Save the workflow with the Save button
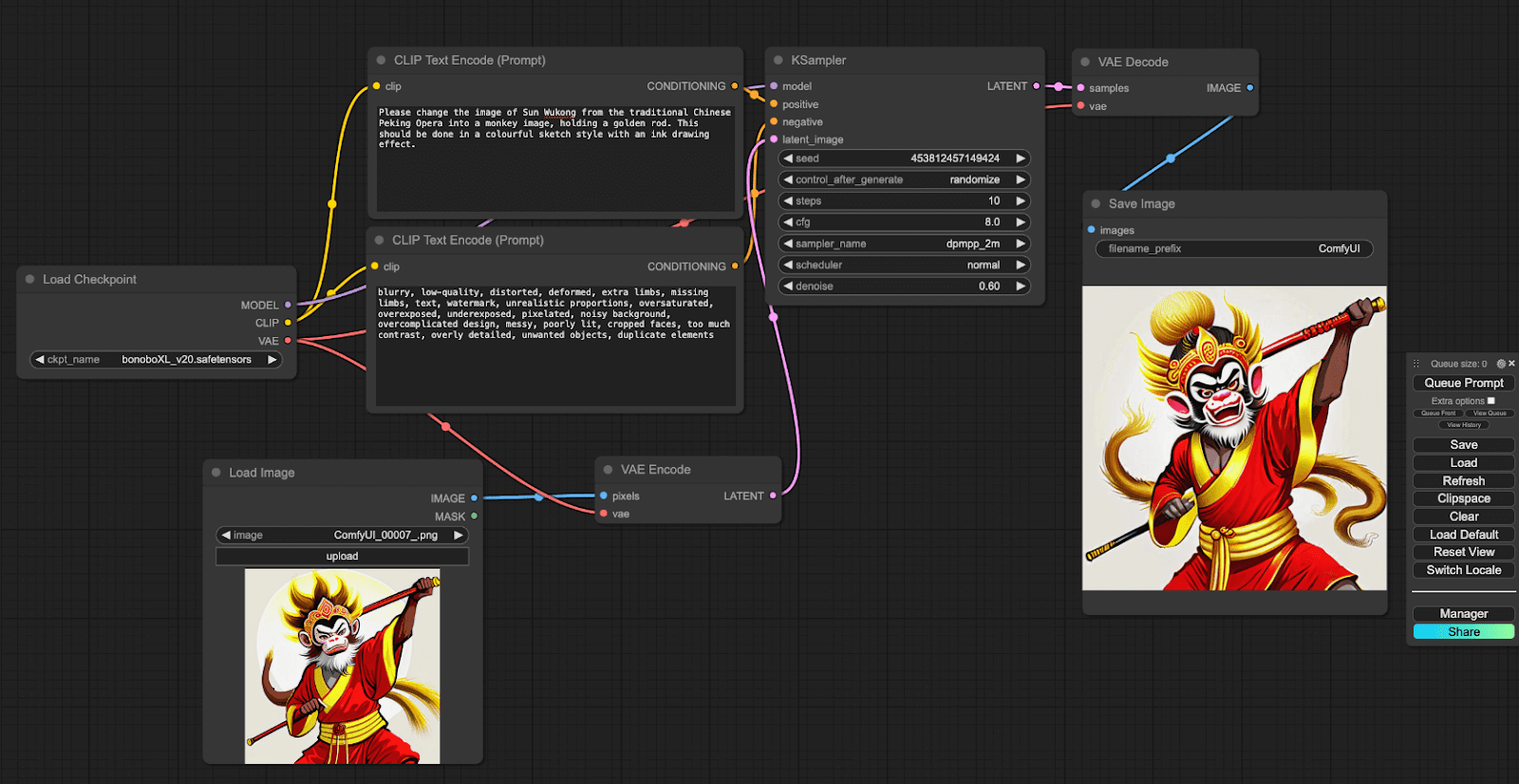This screenshot has width=1519, height=784. click(1464, 444)
